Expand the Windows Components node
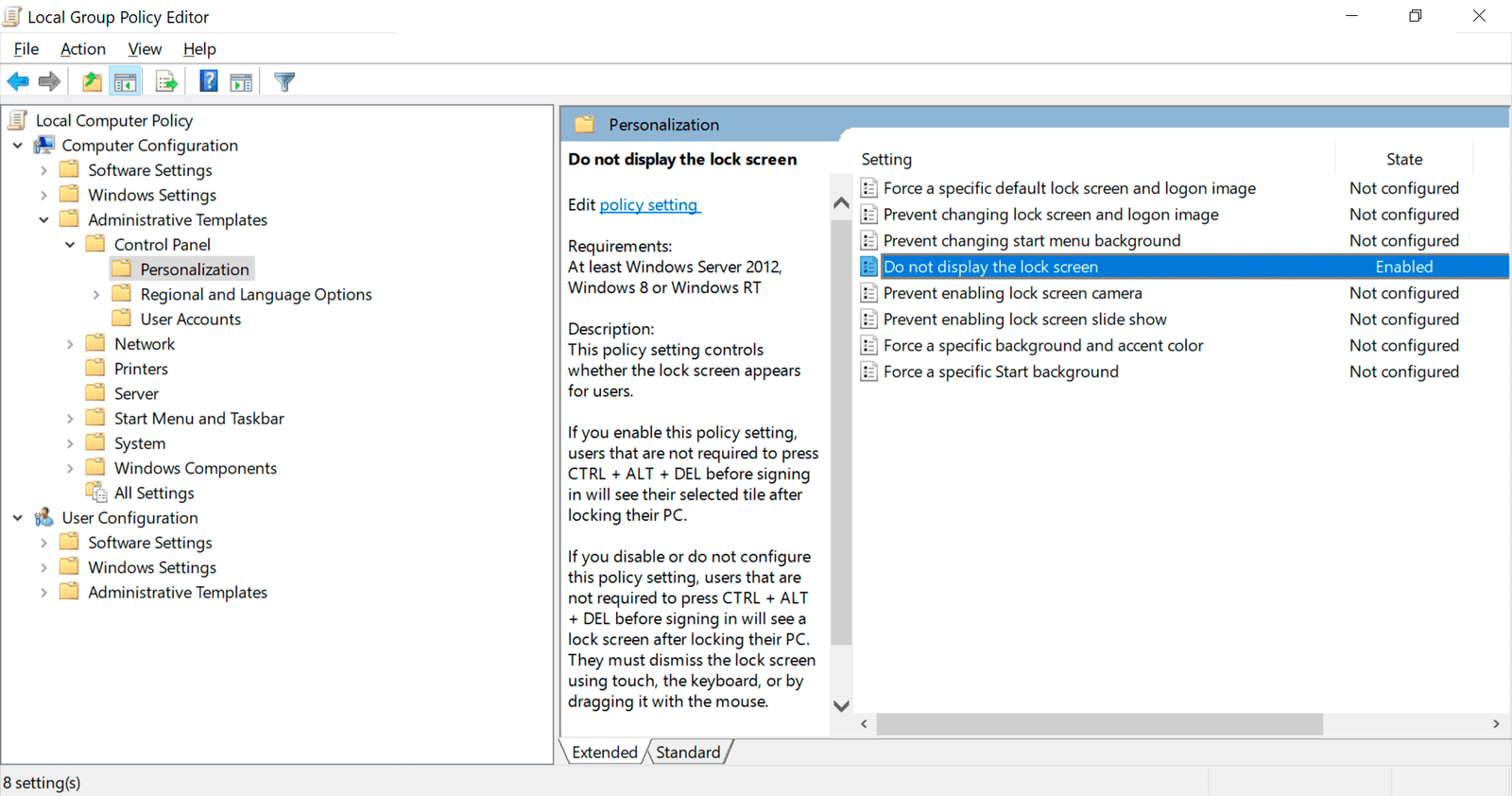 pos(70,468)
